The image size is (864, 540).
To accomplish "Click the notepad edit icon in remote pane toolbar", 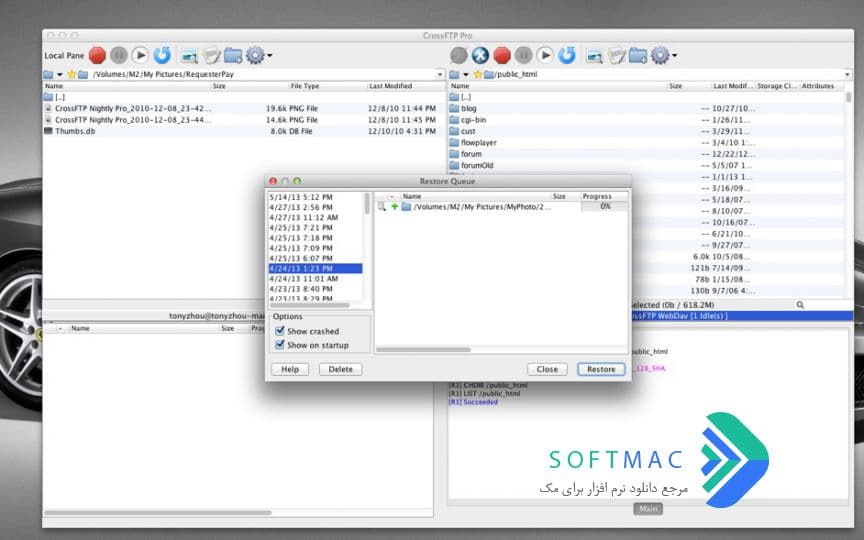I will 616,56.
